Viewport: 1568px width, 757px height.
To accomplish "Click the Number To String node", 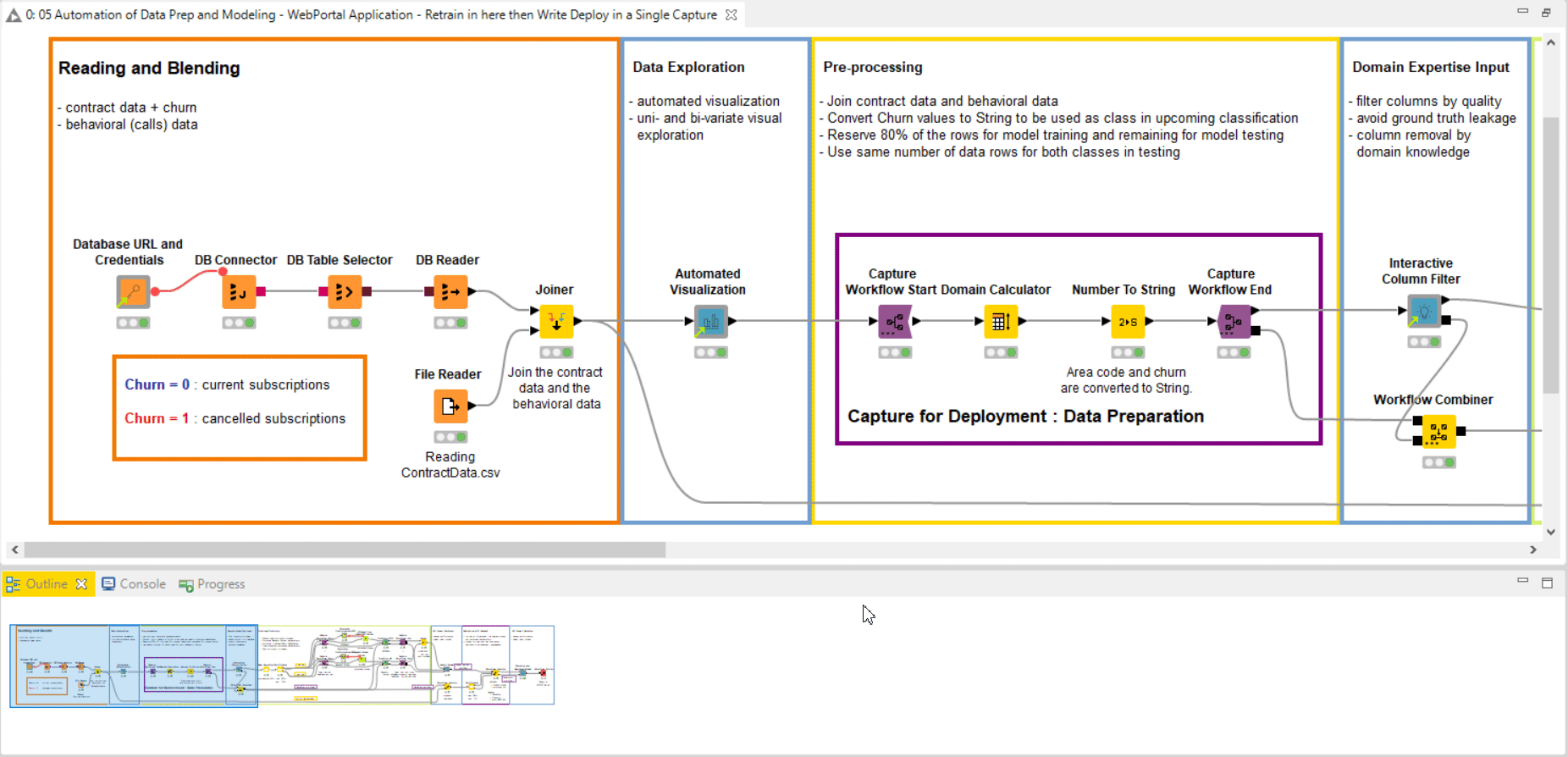I will 1128,322.
